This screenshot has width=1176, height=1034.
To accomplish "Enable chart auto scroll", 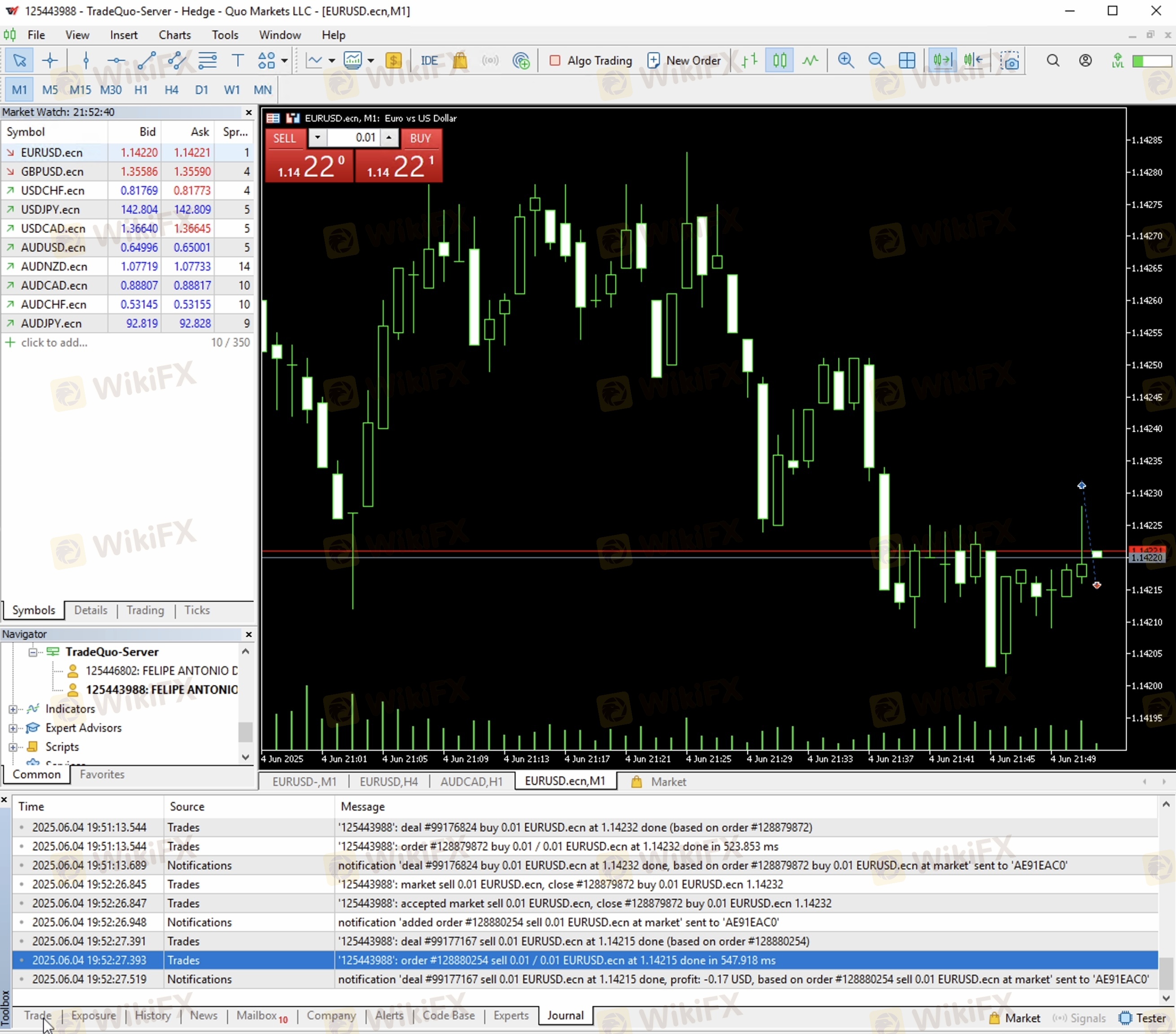I will pos(943,61).
